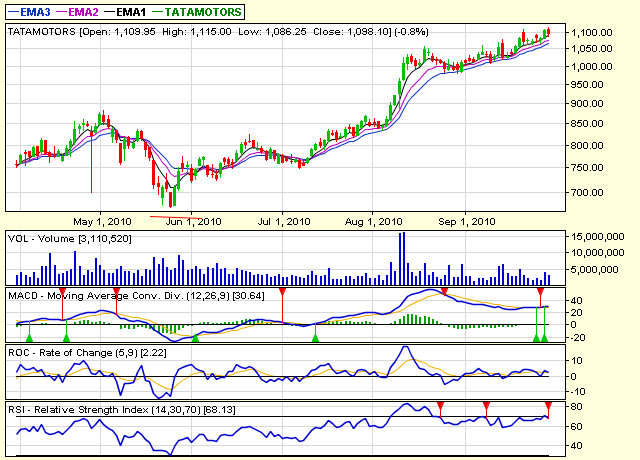This screenshot has width=640, height=460.
Task: Click the 800.00 price axis label
Action: point(587,145)
